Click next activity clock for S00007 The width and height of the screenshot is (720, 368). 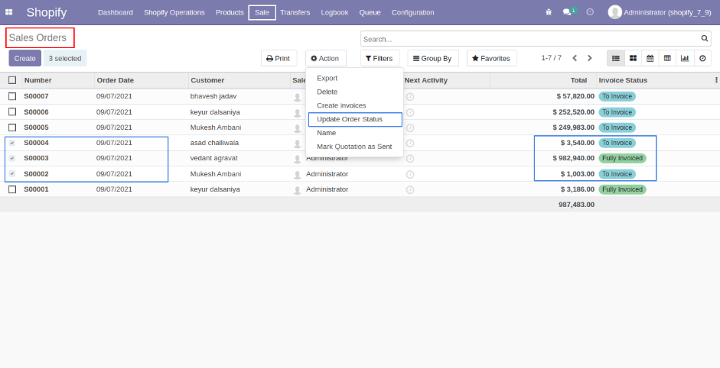click(410, 97)
